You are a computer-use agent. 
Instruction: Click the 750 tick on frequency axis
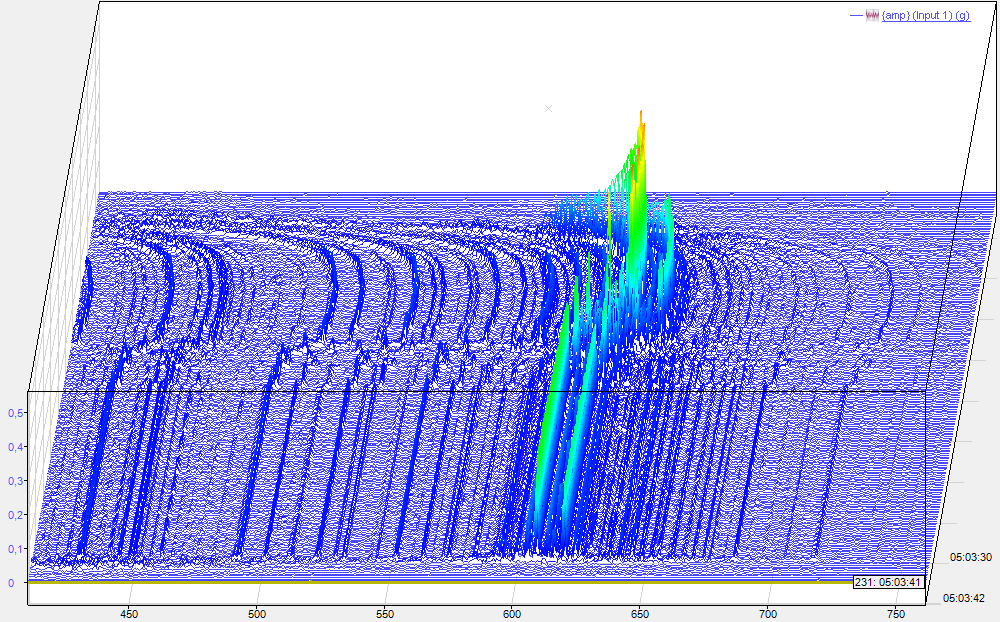[895, 614]
